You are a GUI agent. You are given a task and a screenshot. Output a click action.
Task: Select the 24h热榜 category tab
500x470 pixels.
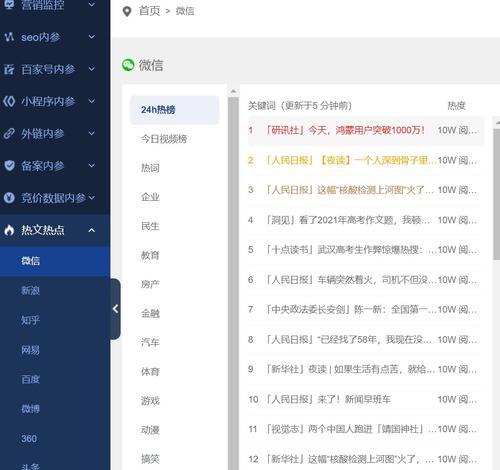click(174, 110)
